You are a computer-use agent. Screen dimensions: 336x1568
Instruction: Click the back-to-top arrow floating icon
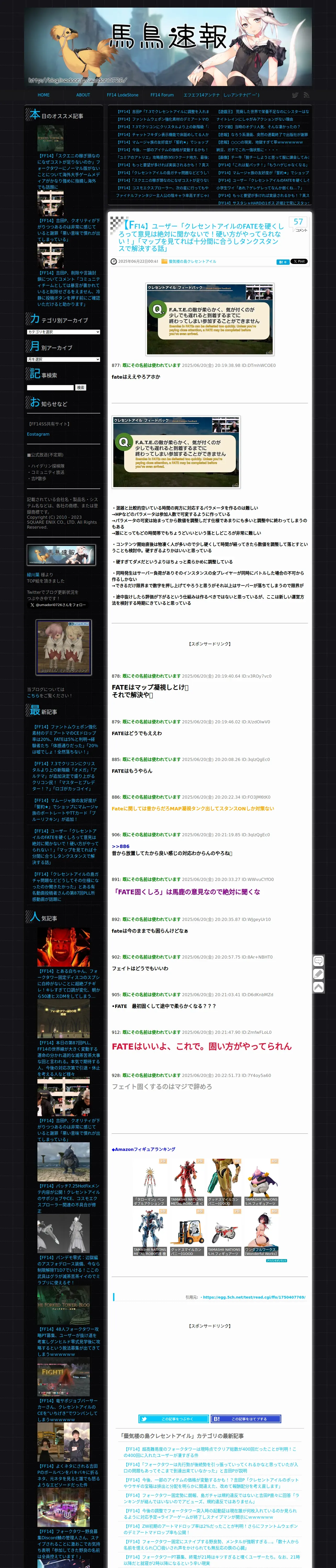click(x=318, y=987)
